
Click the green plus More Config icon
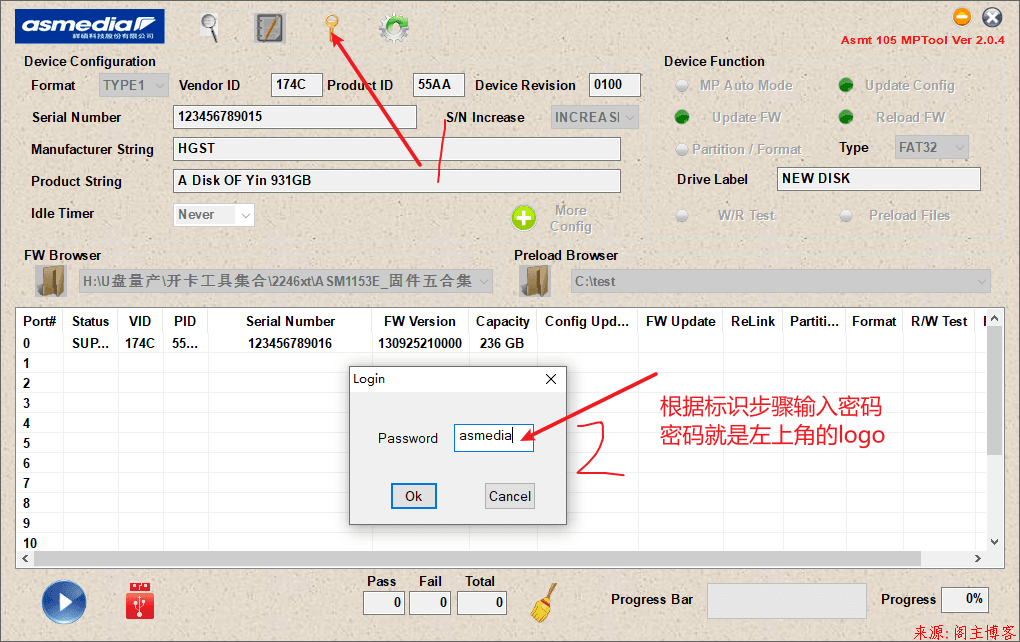click(x=524, y=219)
